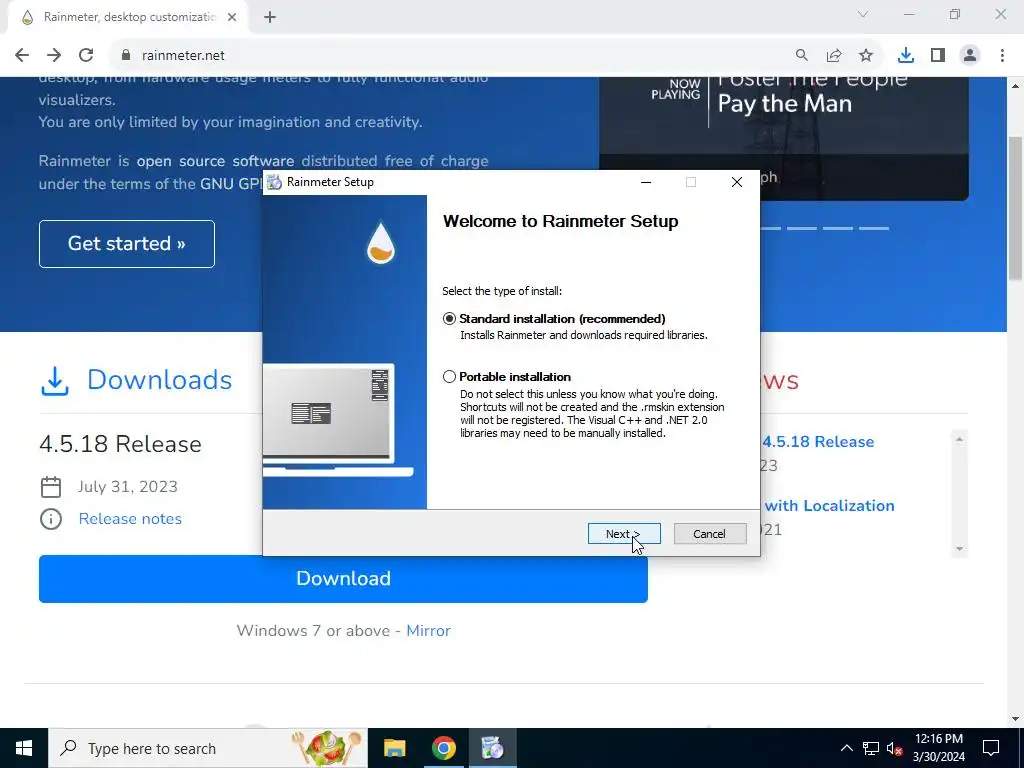Click the info icon beside Release notes
This screenshot has width=1024, height=768.
click(x=51, y=519)
